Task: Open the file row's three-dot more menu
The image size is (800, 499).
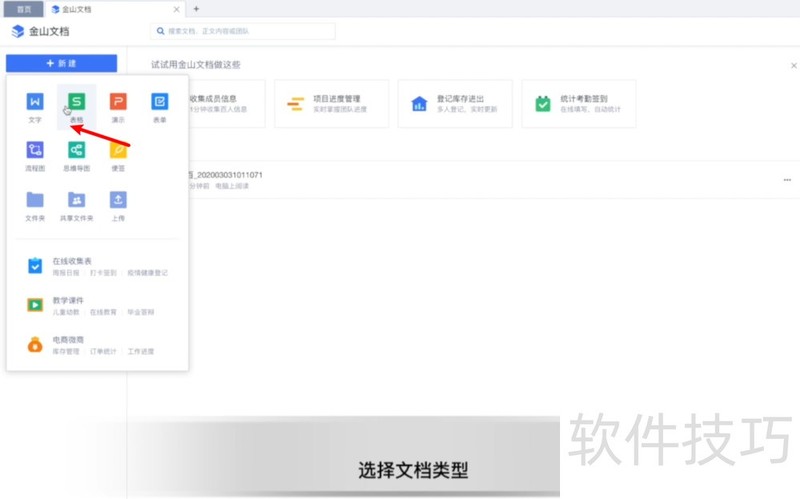Action: pos(787,180)
